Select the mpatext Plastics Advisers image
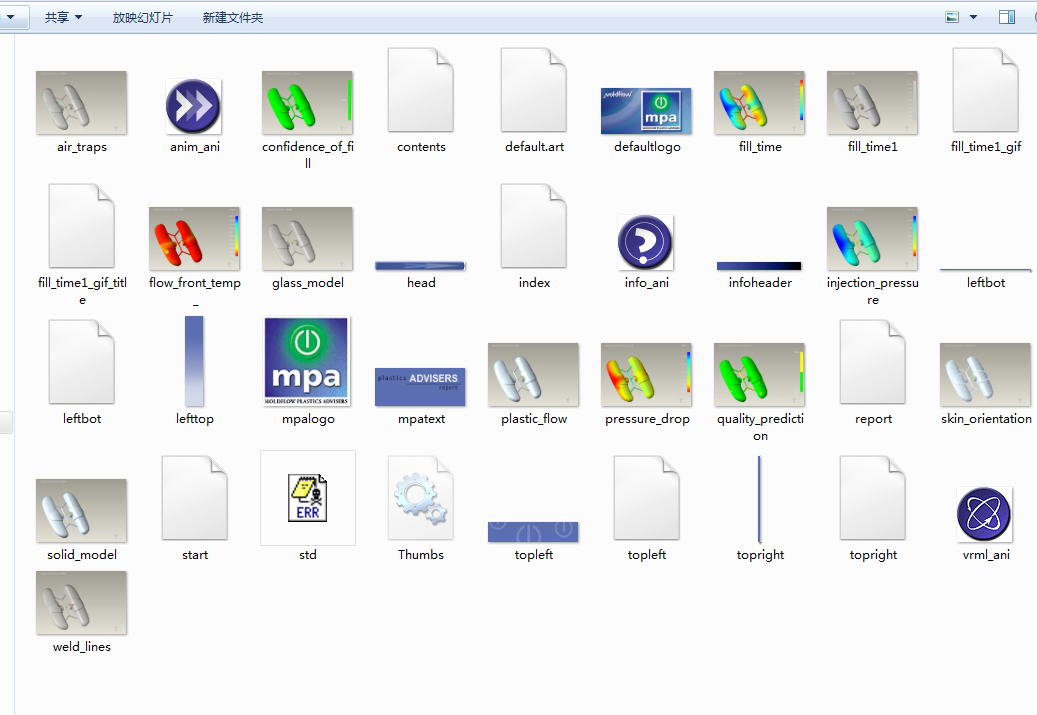This screenshot has width=1037, height=715. (x=420, y=386)
